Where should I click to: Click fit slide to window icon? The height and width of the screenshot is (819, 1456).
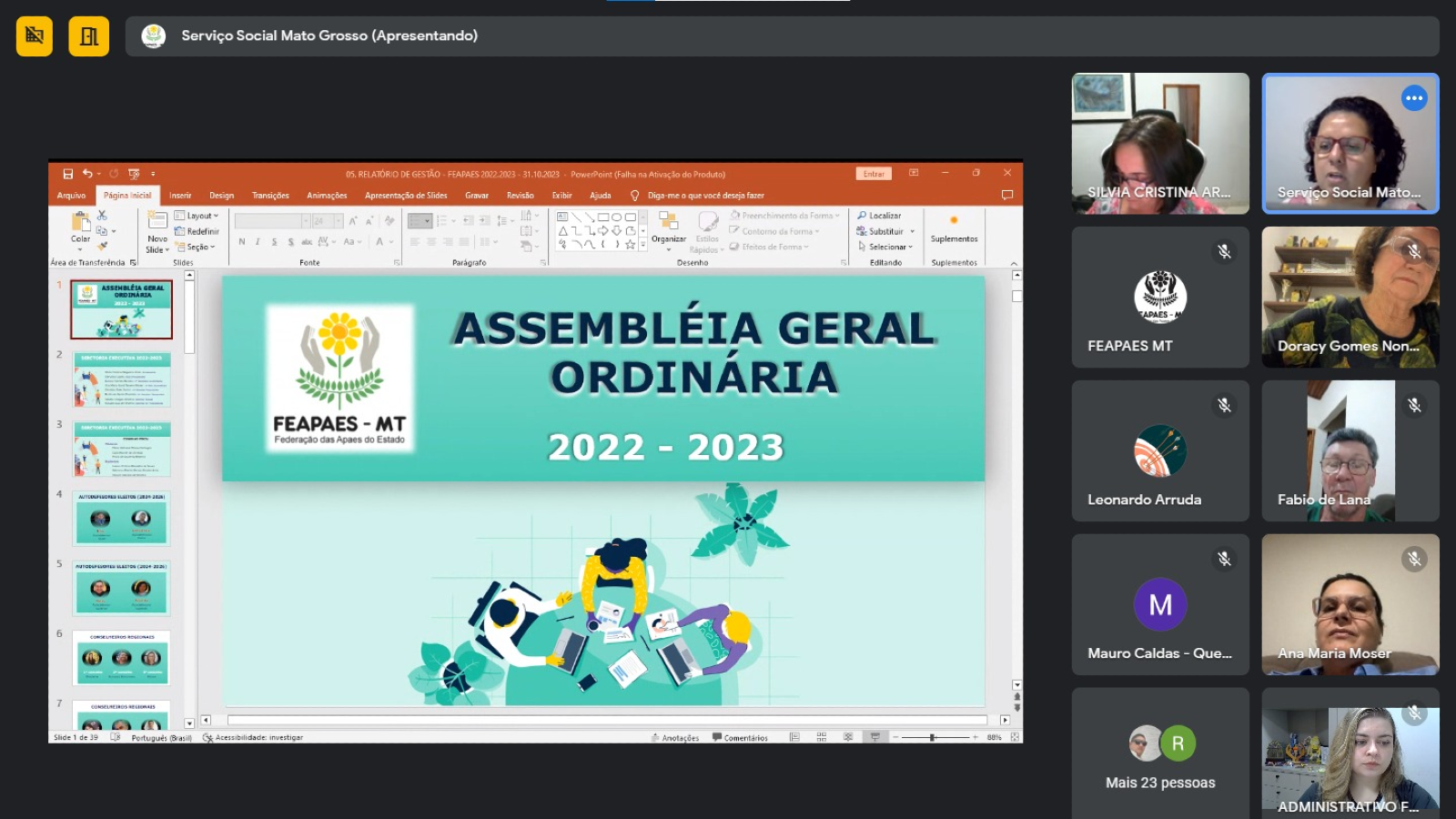[x=1015, y=737]
